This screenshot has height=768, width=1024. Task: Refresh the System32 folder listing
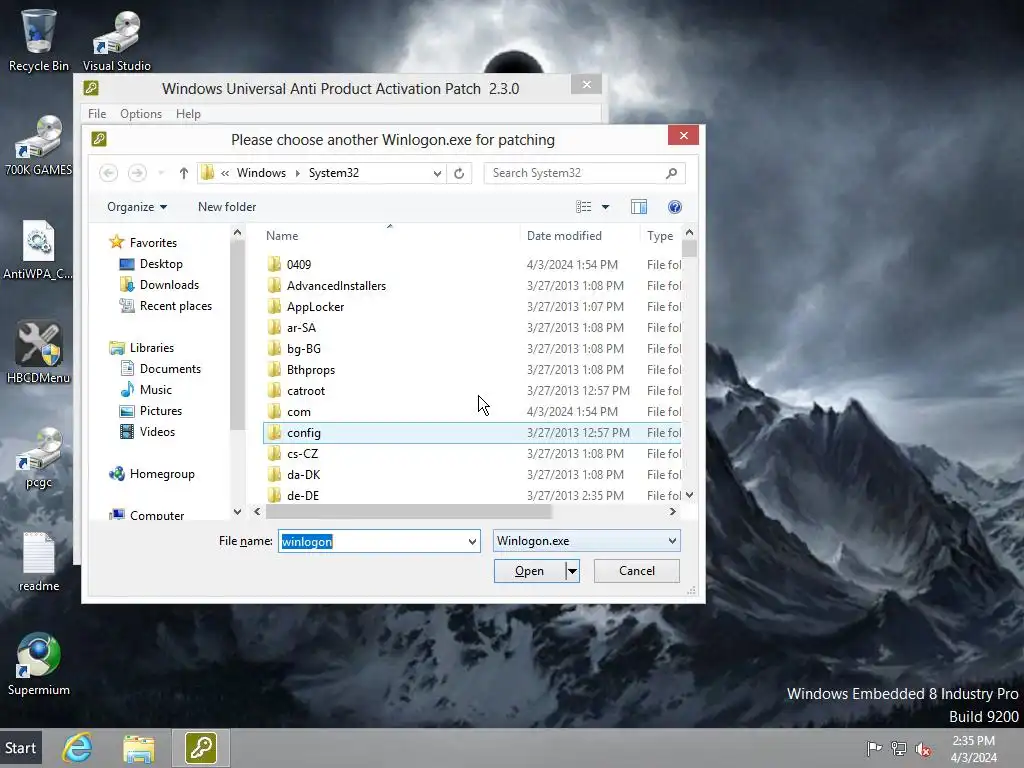point(459,173)
